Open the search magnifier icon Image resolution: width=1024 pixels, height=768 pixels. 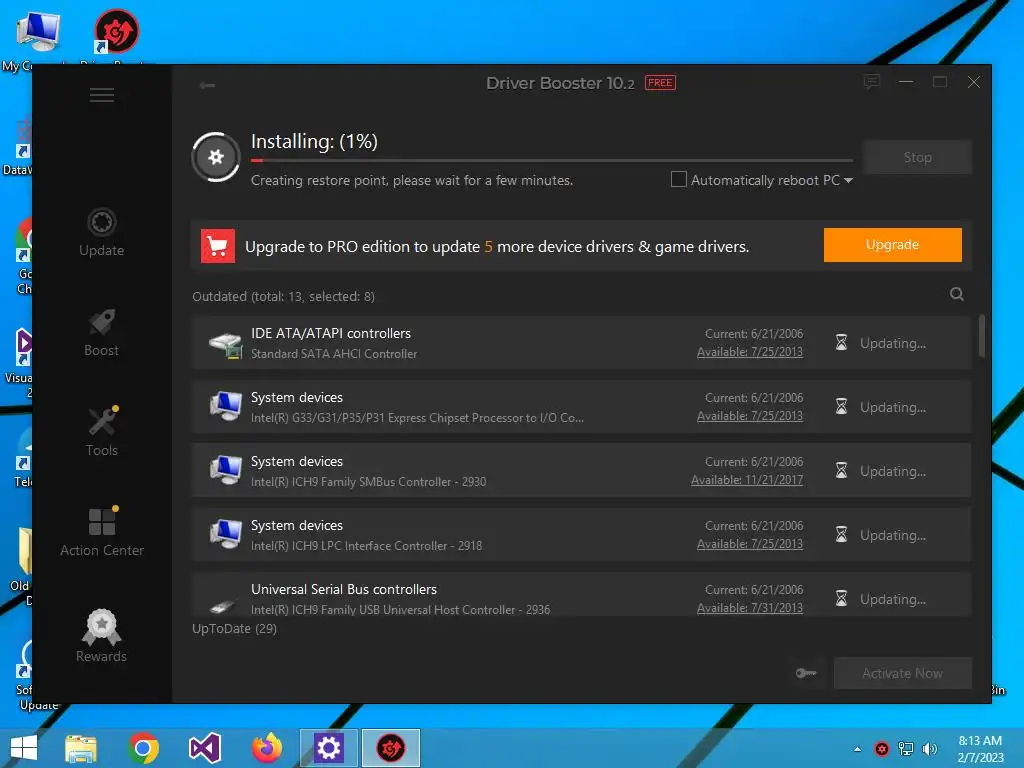(957, 294)
